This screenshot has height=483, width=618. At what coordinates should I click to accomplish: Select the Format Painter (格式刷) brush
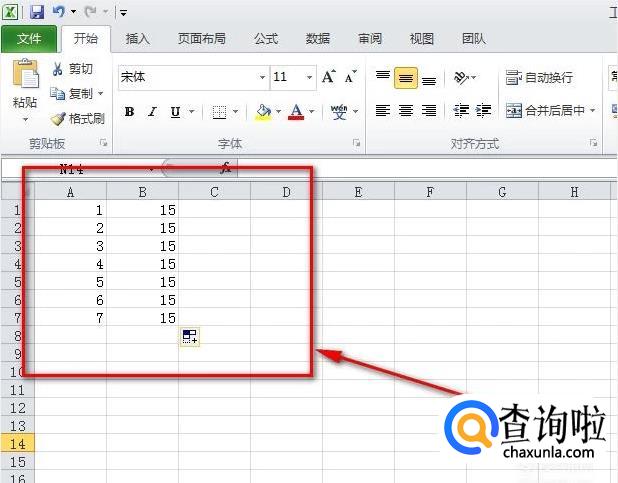tap(58, 118)
